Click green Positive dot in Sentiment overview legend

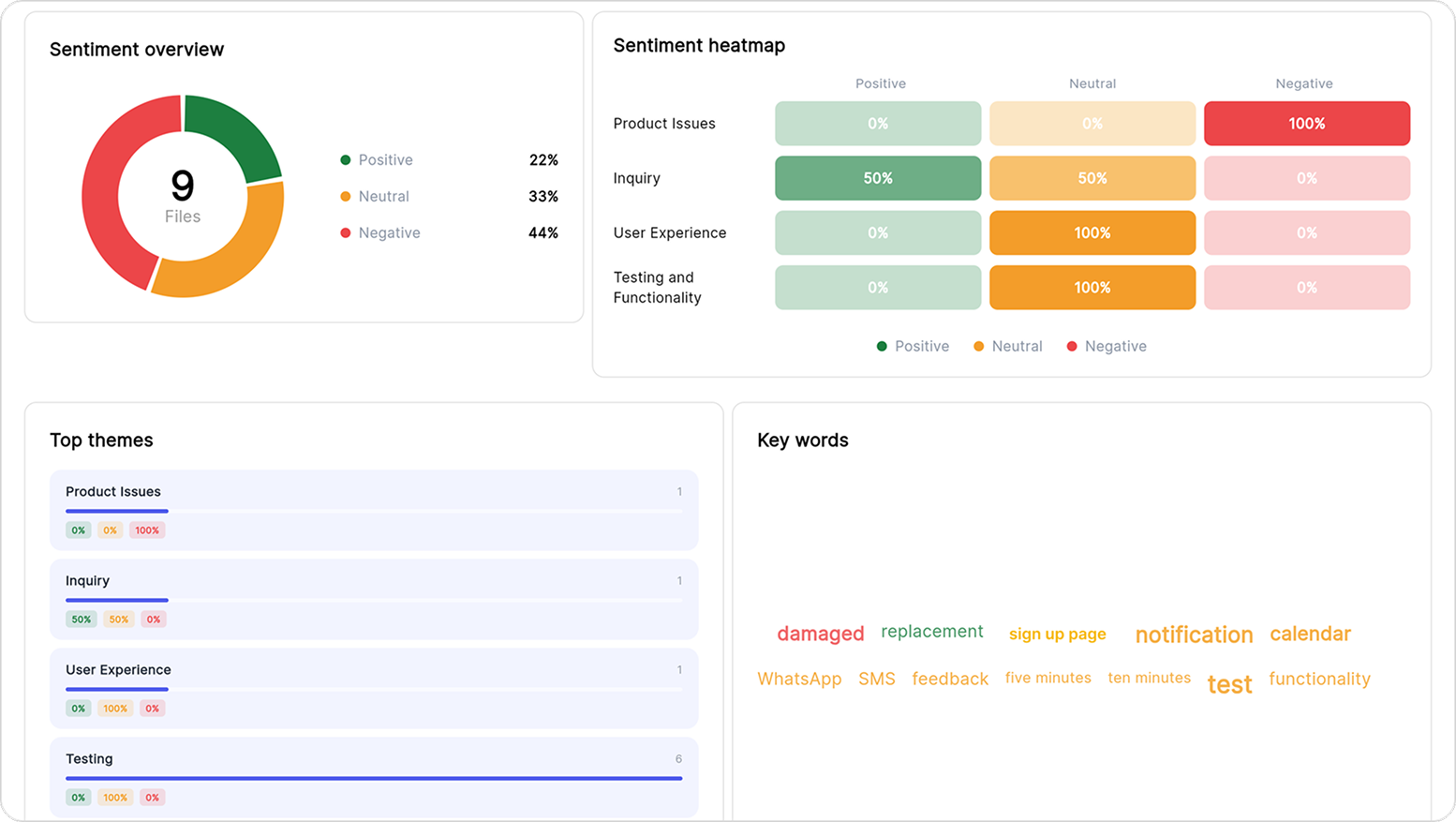(x=346, y=160)
